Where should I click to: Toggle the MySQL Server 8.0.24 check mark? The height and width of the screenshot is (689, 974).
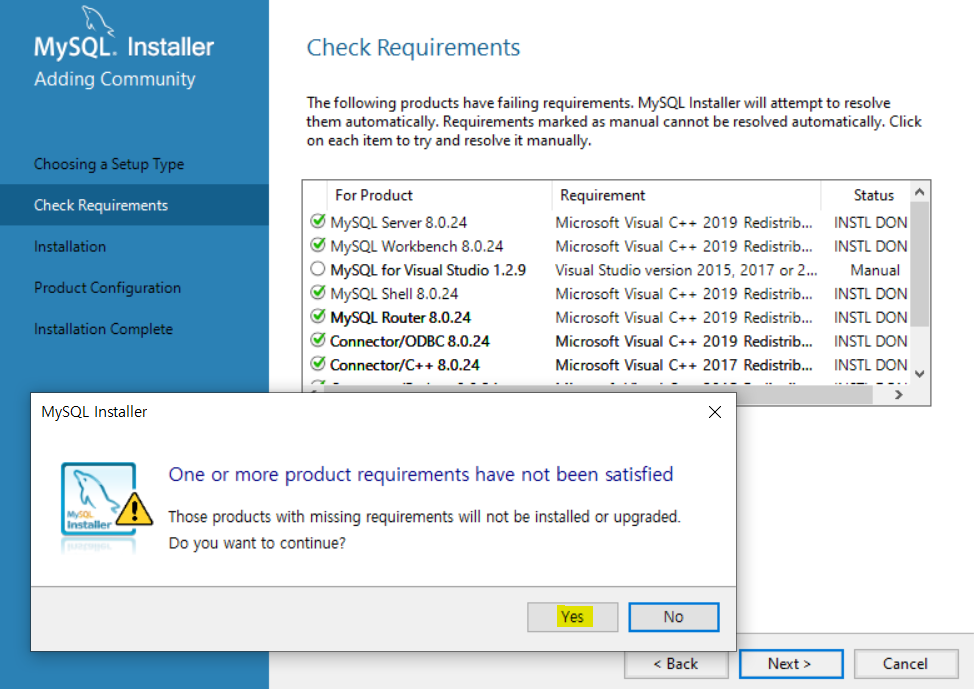[317, 221]
